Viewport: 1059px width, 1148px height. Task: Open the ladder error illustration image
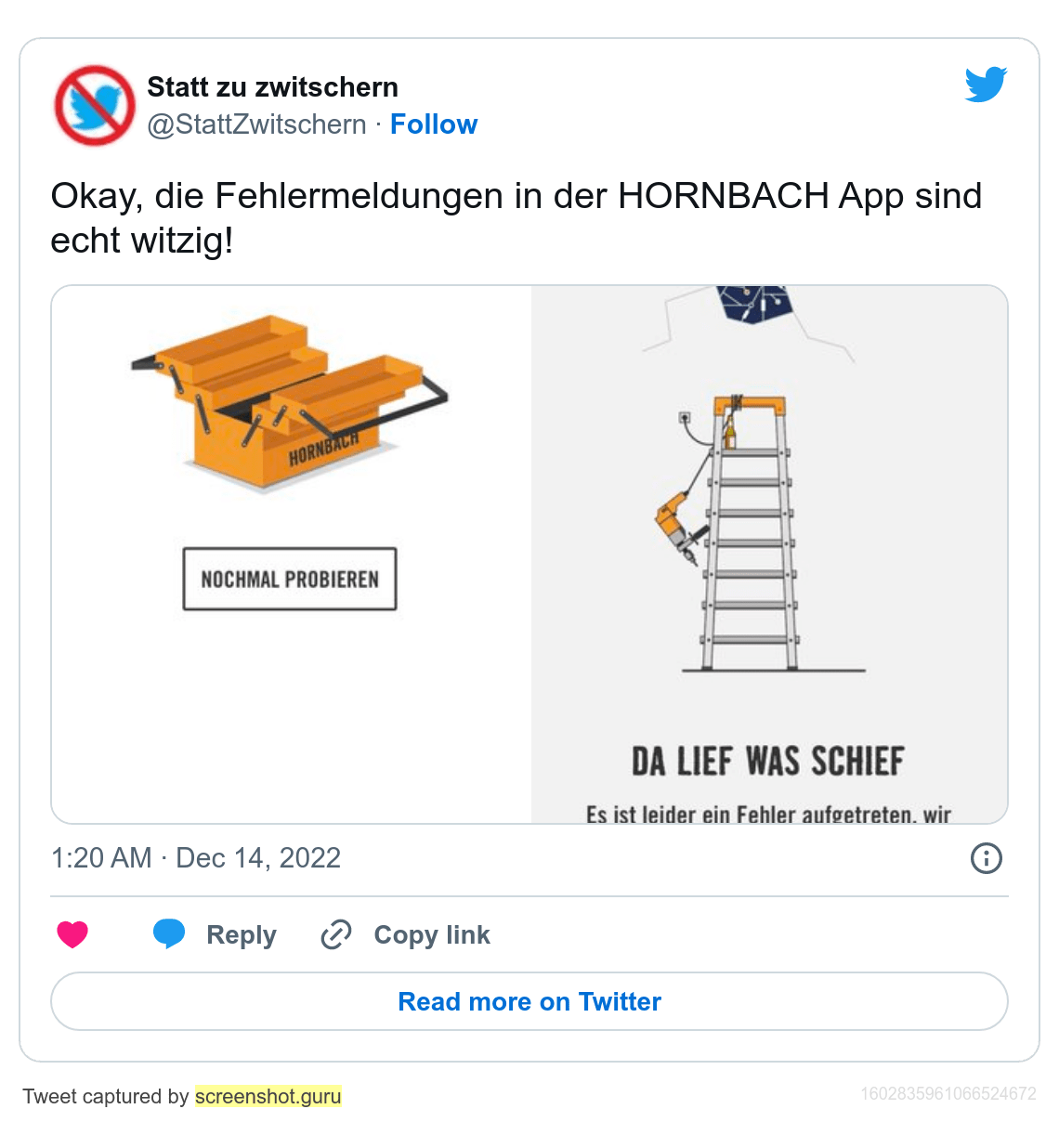coord(770,554)
